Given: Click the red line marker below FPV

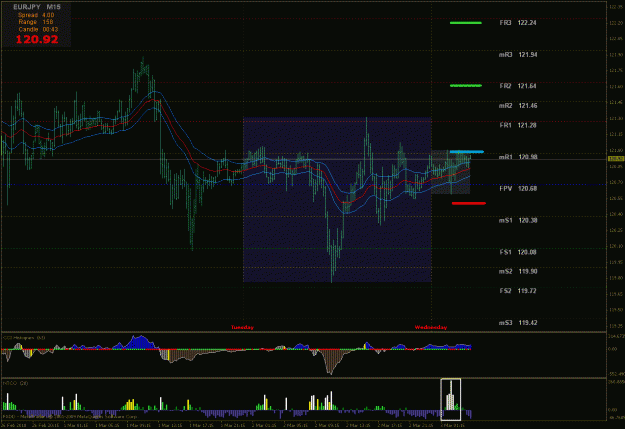Looking at the screenshot, I should [x=469, y=203].
